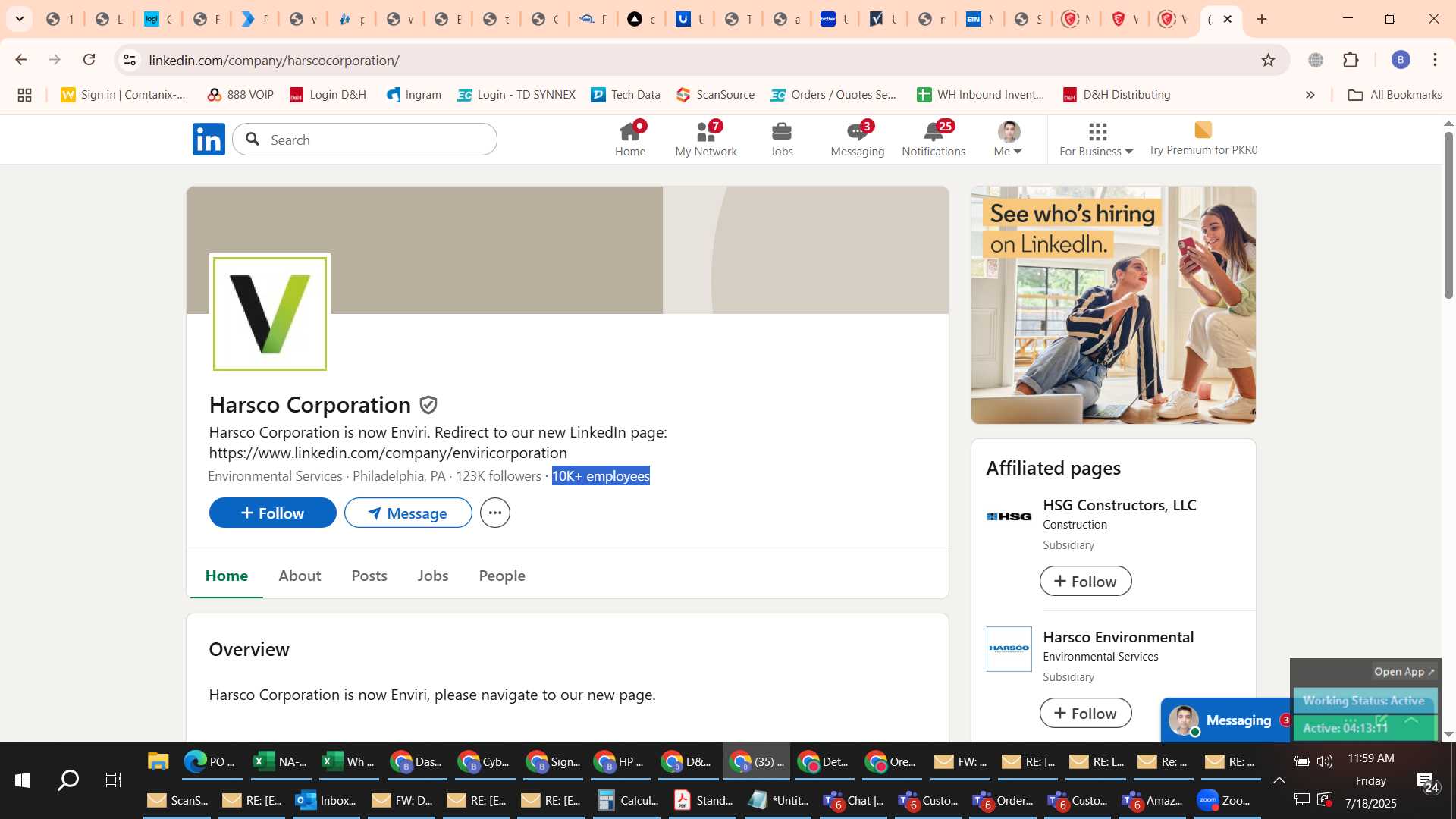1456x819 pixels.
Task: Show more bookmarks chevron
Action: [x=1310, y=95]
